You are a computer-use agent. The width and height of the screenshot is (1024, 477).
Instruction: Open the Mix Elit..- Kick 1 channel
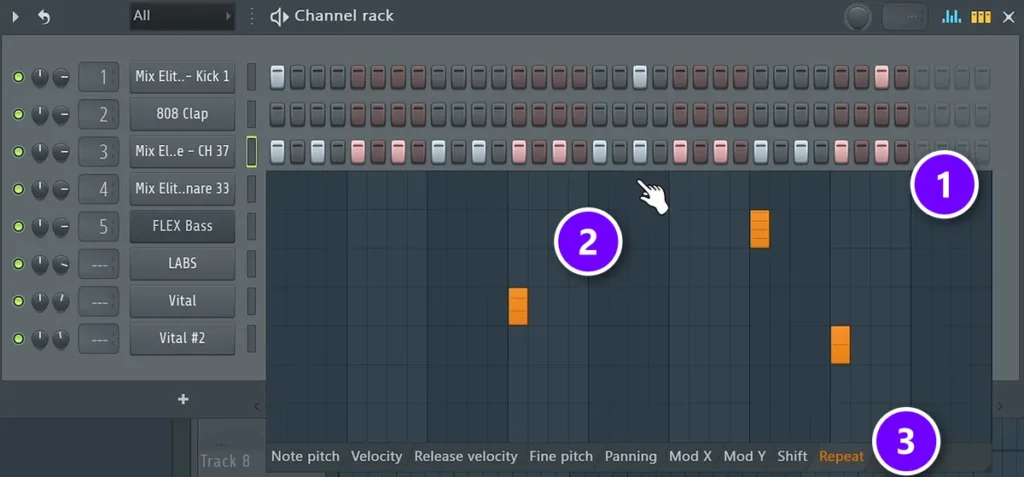coord(182,77)
